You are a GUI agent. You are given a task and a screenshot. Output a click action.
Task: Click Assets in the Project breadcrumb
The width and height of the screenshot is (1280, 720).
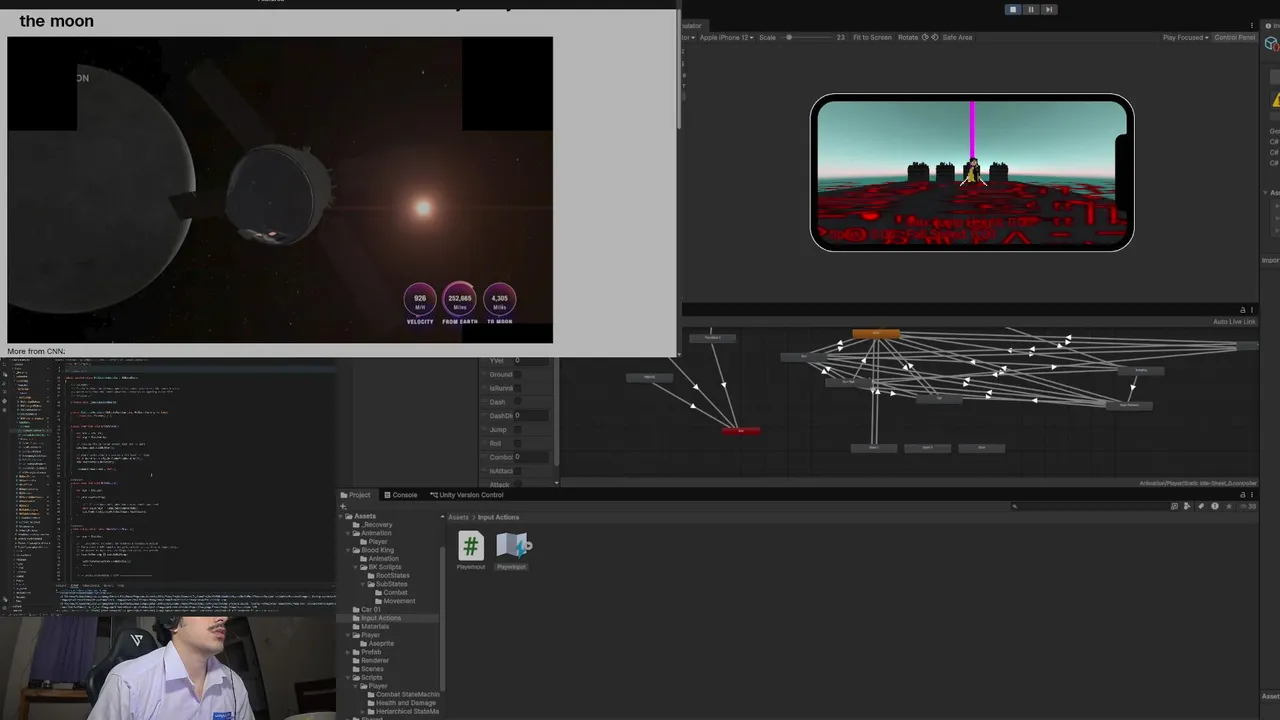(x=458, y=517)
